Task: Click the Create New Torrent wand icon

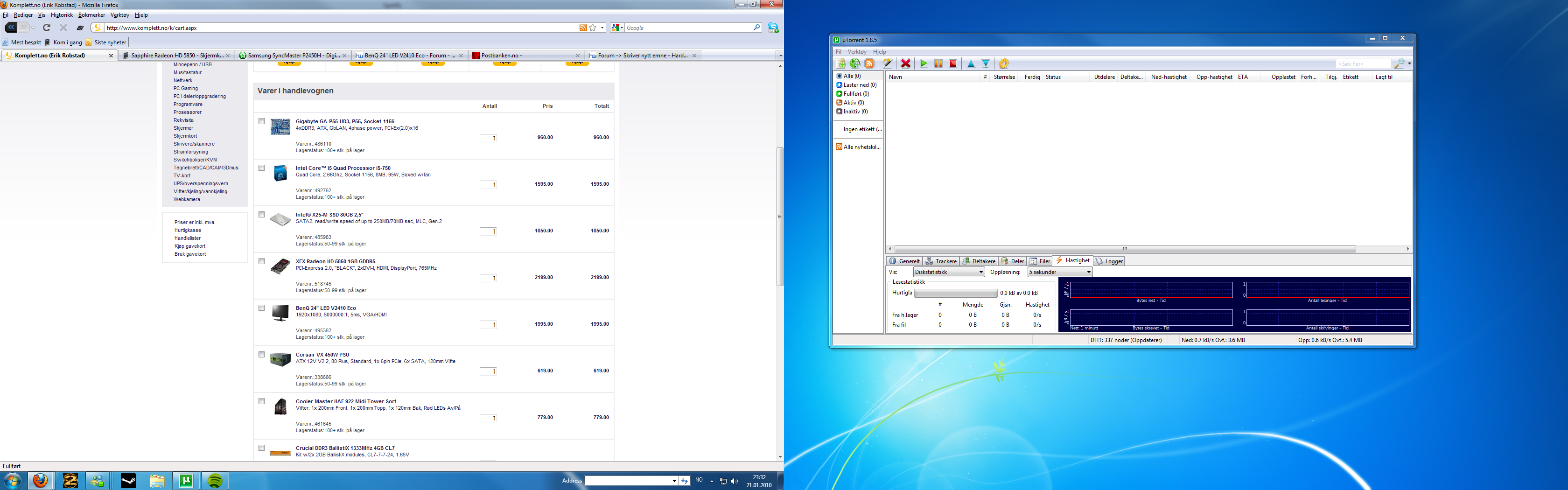Action: [888, 64]
